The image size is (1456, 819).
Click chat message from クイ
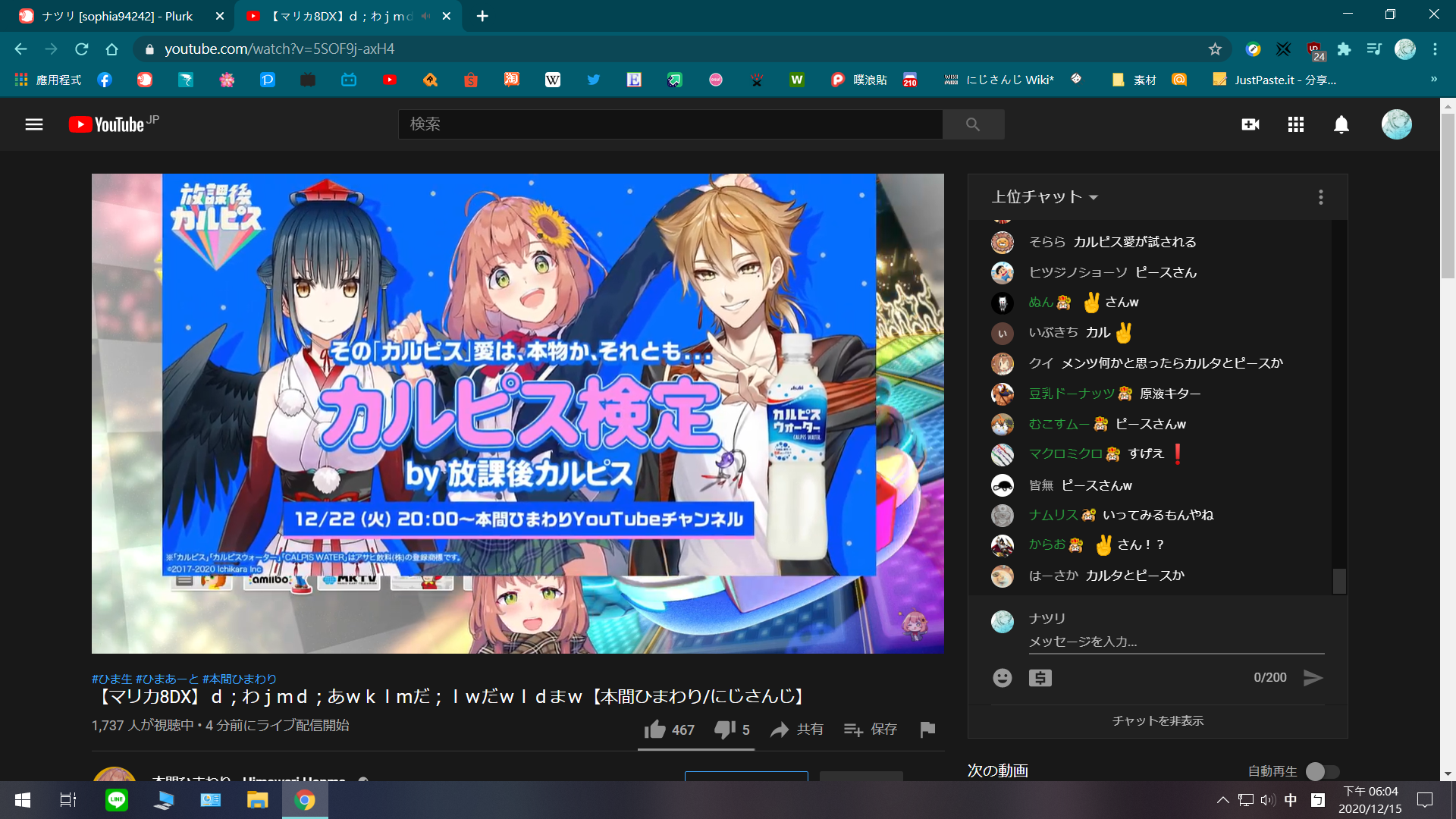point(1172,363)
